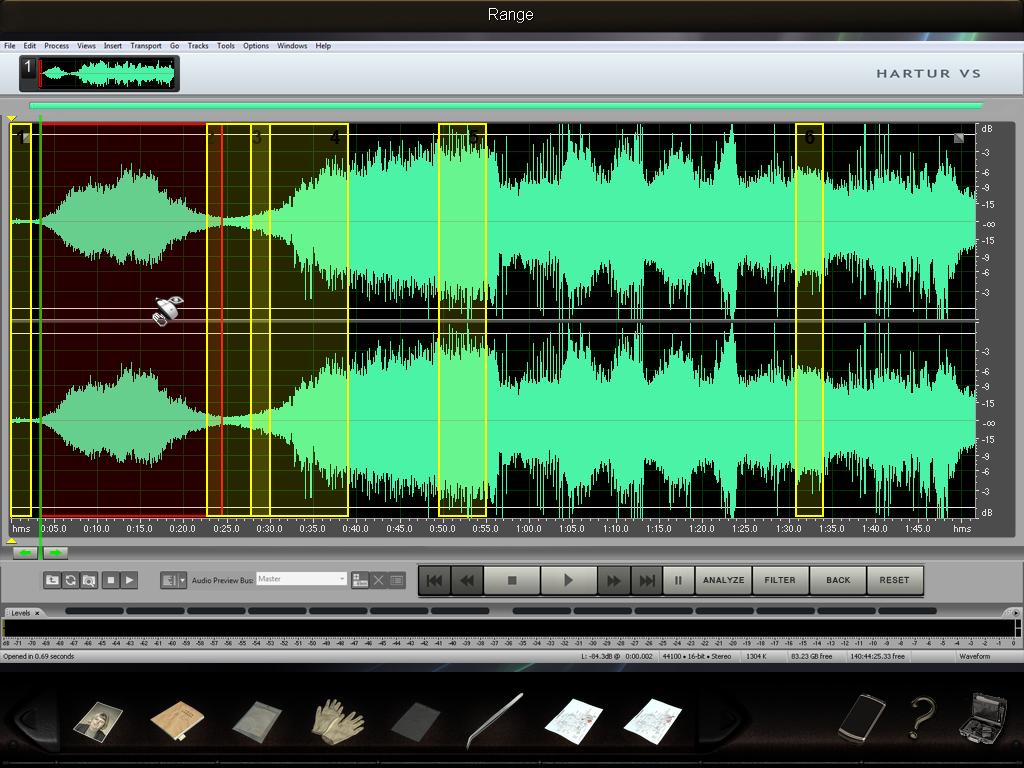The image size is (1024, 768).
Task: Click the large stop button
Action: 512,580
